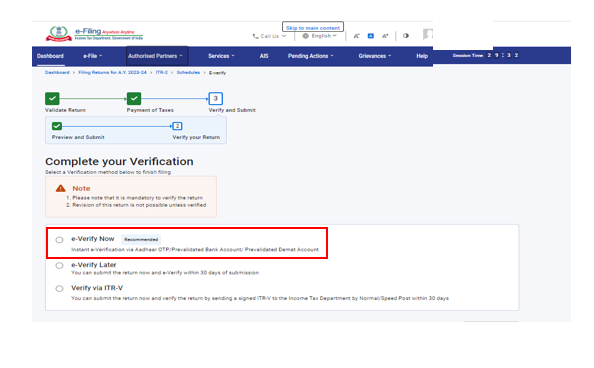Expand the Pending Actions menu
Screen dimensions: 594x368
311,56
